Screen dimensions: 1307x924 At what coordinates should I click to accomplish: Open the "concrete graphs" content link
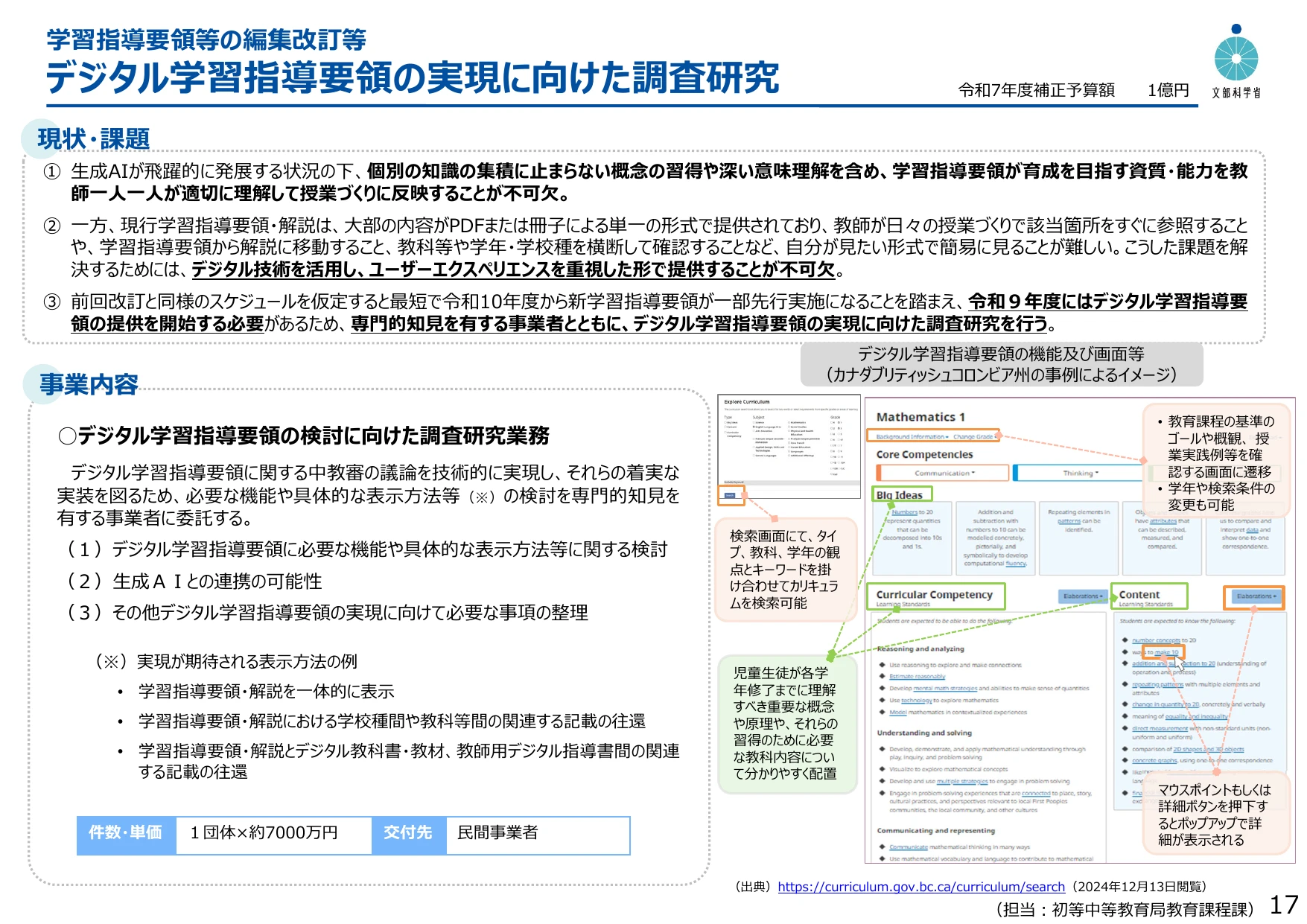1154,760
